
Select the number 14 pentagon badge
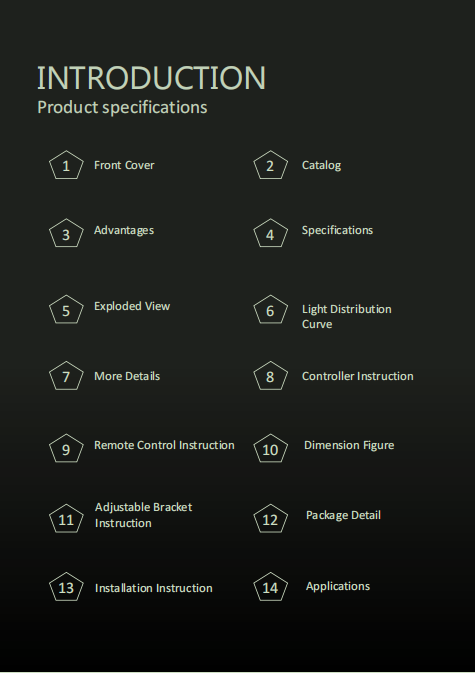pyautogui.click(x=270, y=587)
